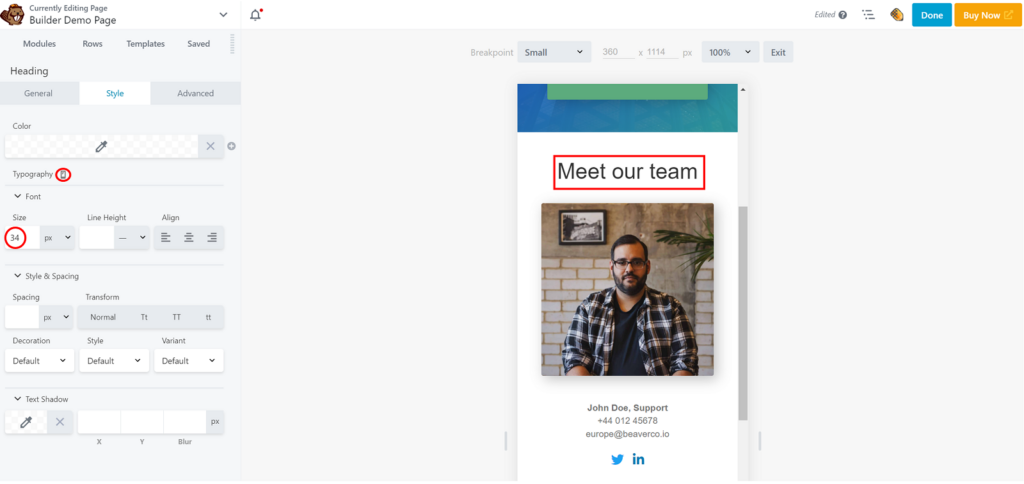1024x484 pixels.
Task: Click the text shadow Y field
Action: tap(142, 422)
